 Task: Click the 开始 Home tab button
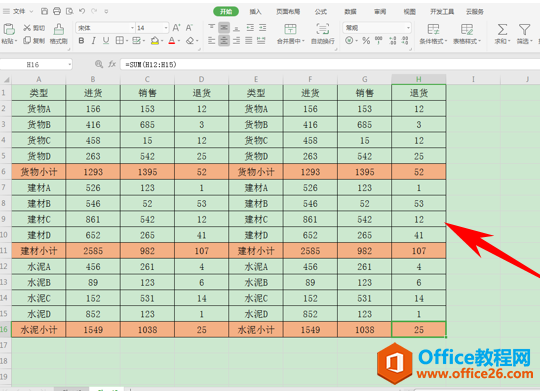coord(226,11)
